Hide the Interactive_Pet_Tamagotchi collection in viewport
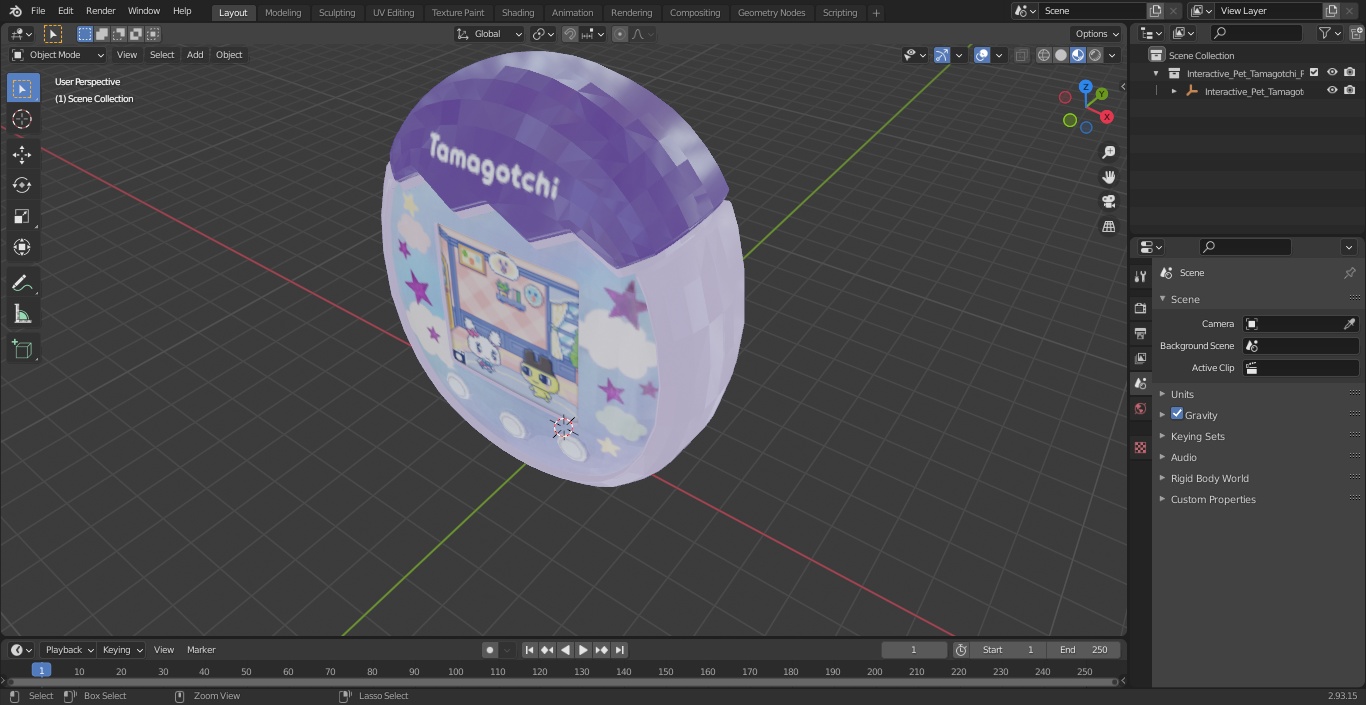Screen dimensions: 1366x705 click(x=1332, y=73)
